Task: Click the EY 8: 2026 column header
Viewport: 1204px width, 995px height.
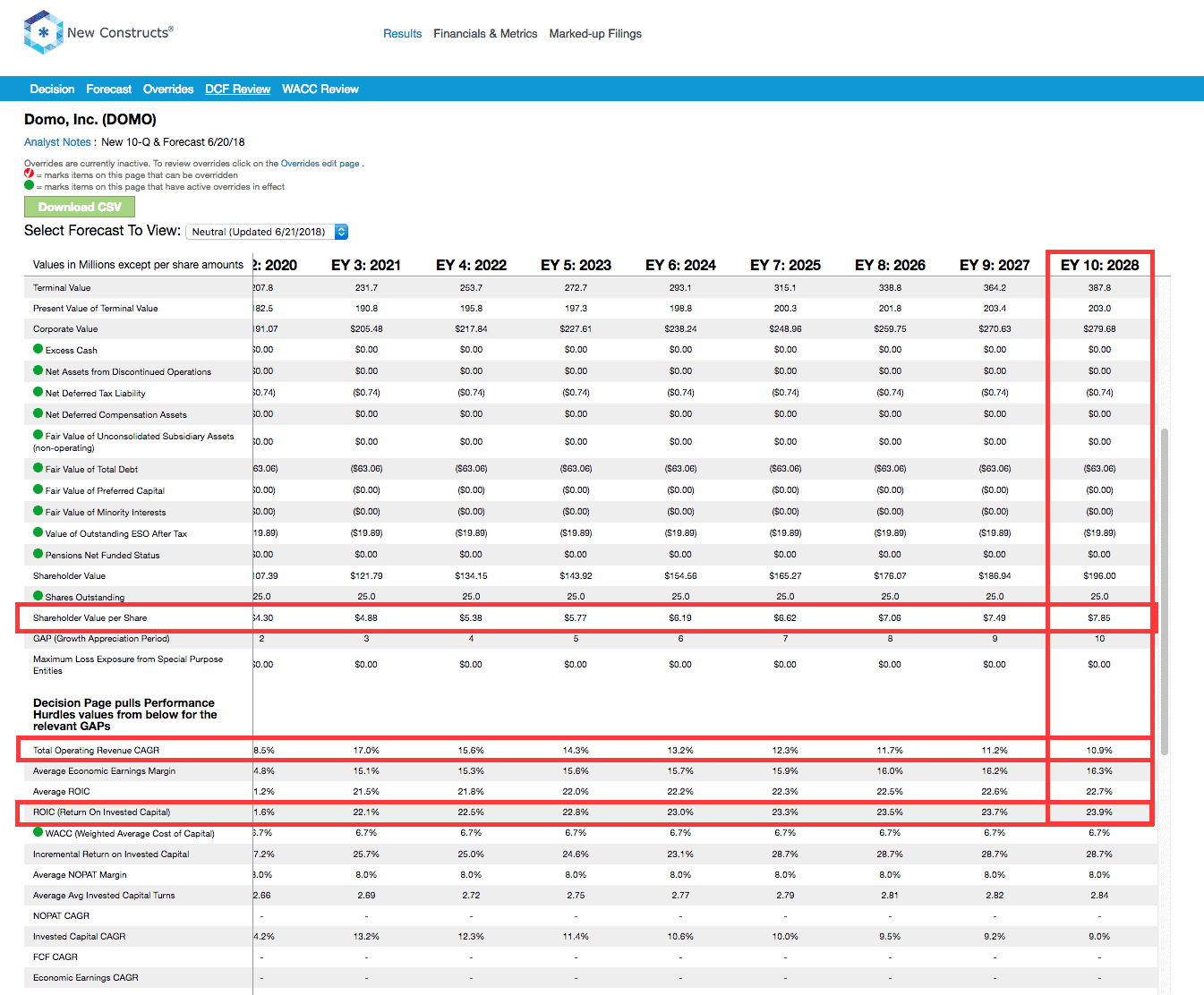Action: [890, 265]
